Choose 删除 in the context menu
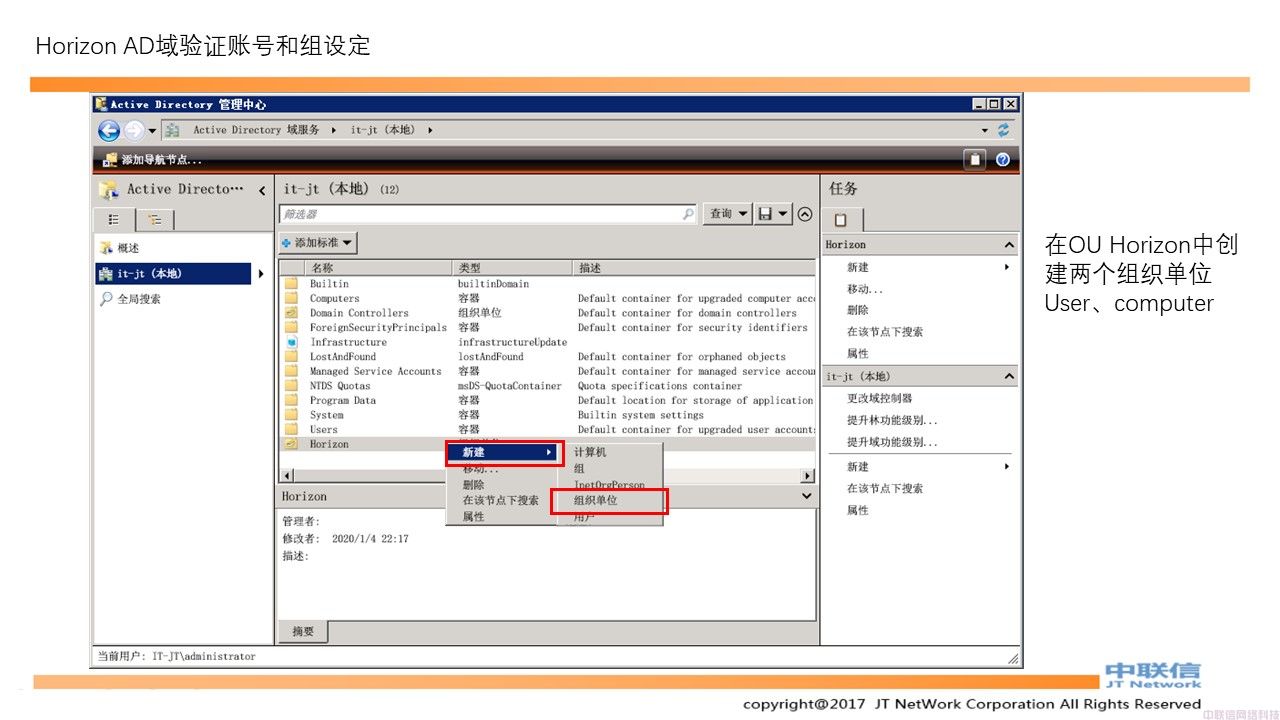The width and height of the screenshot is (1280, 720). pos(503,484)
